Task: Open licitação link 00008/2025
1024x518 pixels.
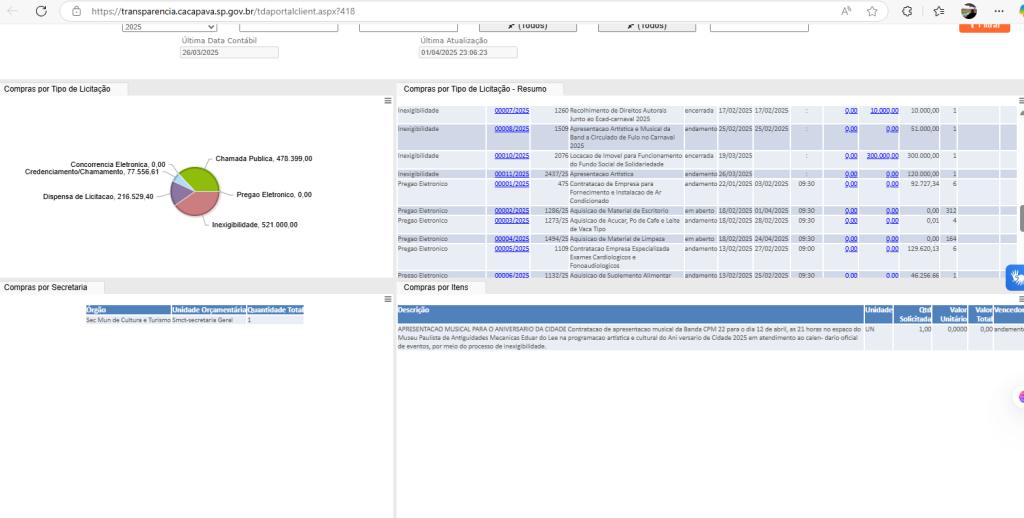Action: (511, 129)
